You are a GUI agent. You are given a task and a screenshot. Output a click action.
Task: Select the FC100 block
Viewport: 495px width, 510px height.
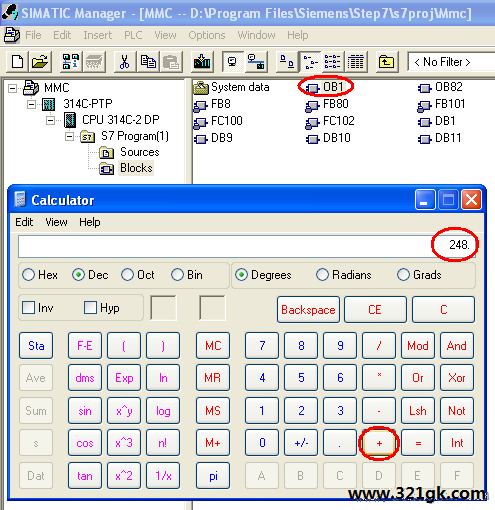coord(218,121)
